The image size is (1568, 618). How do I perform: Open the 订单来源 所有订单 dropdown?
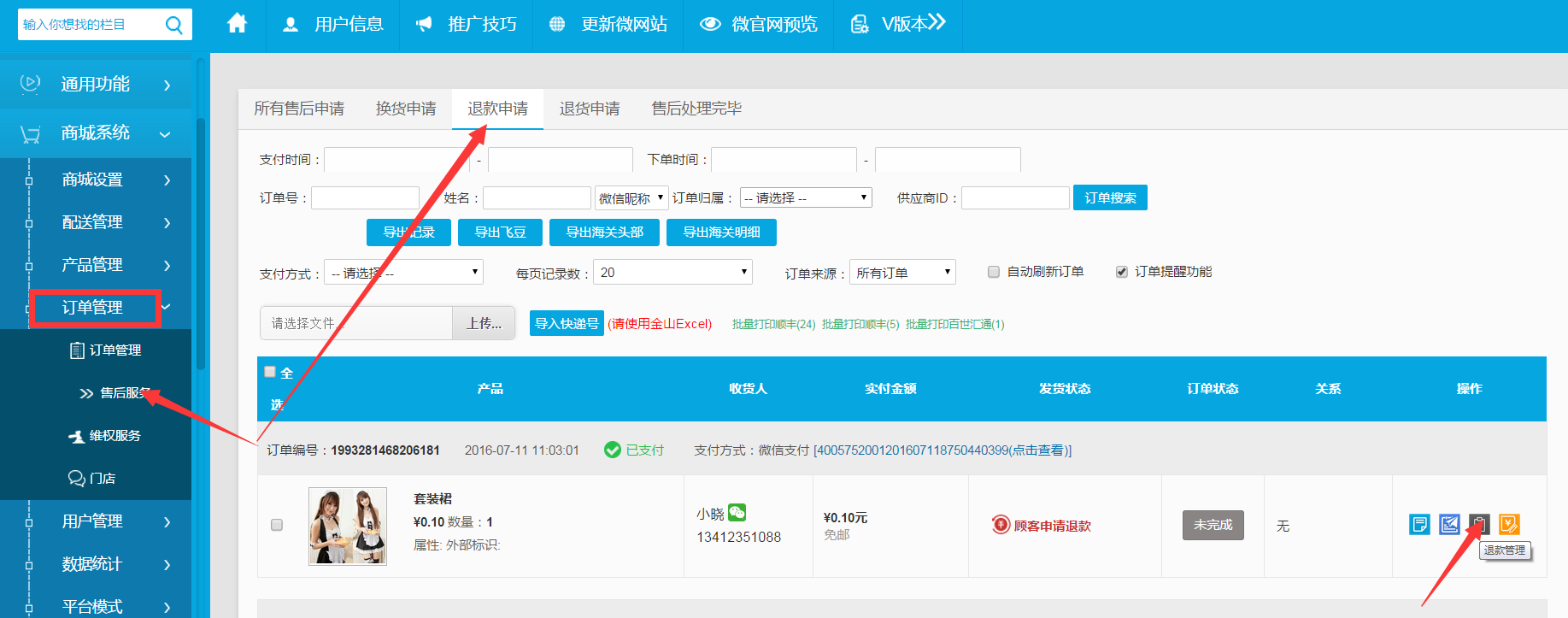[902, 273]
